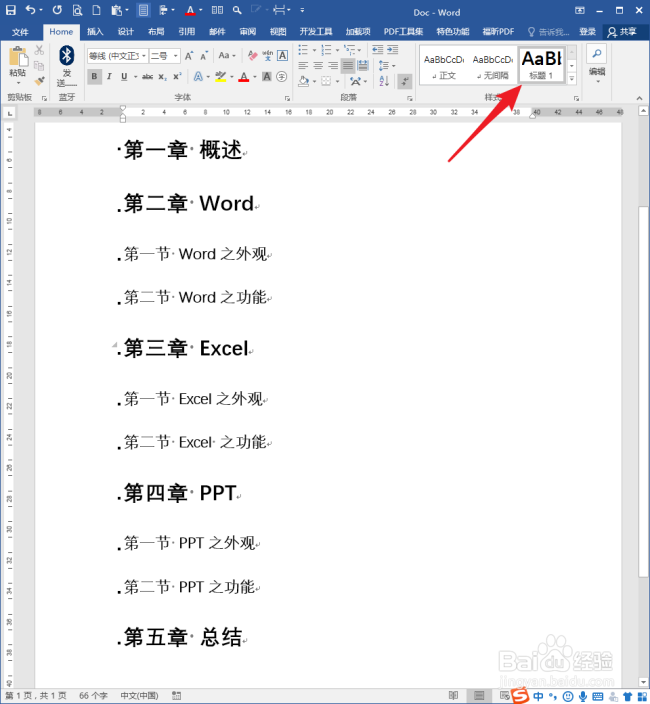Apply character shading (gray A icon)
Viewport: 650px width, 704px height.
267,77
